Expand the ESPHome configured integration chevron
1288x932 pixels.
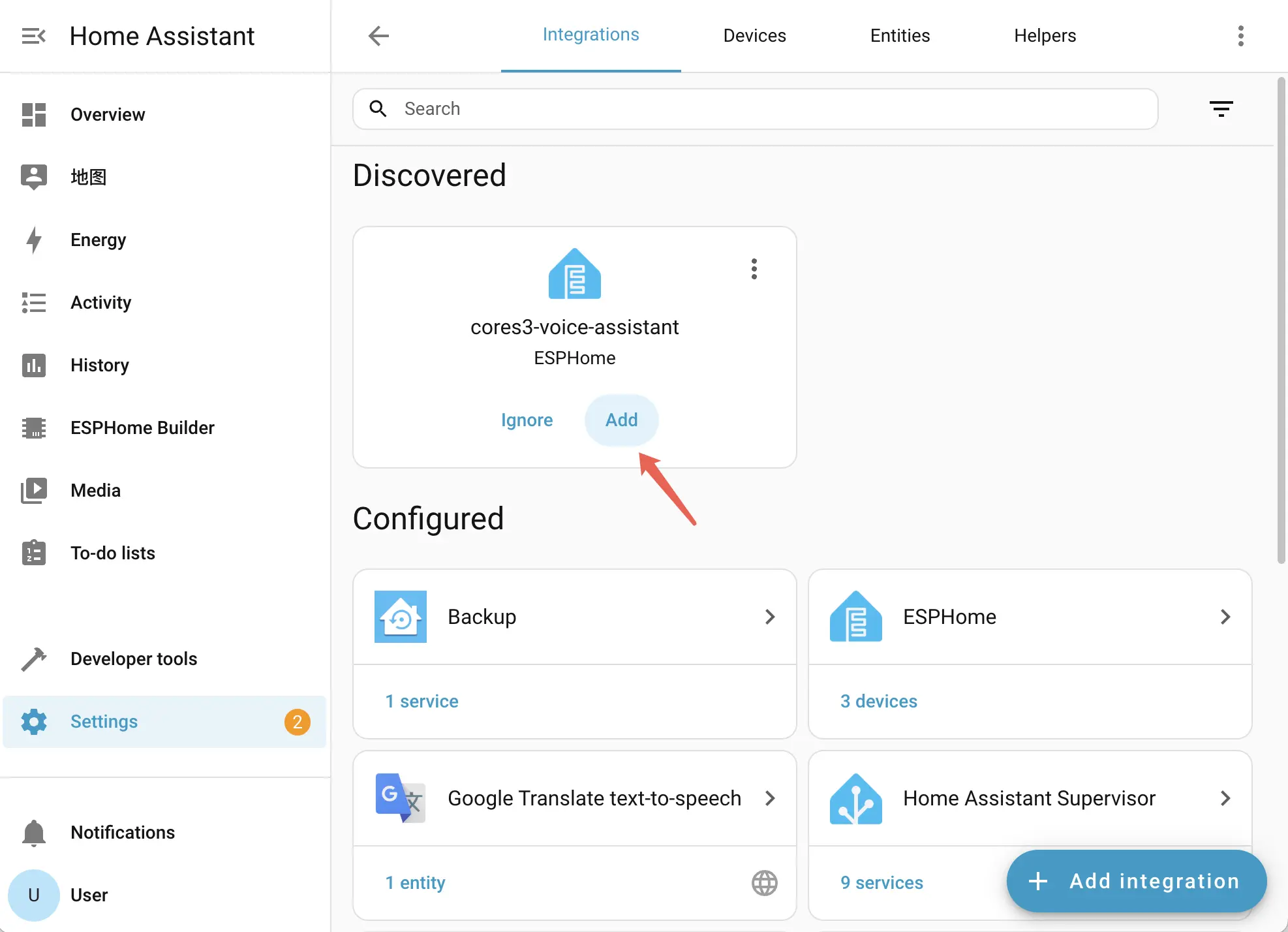tap(1225, 617)
